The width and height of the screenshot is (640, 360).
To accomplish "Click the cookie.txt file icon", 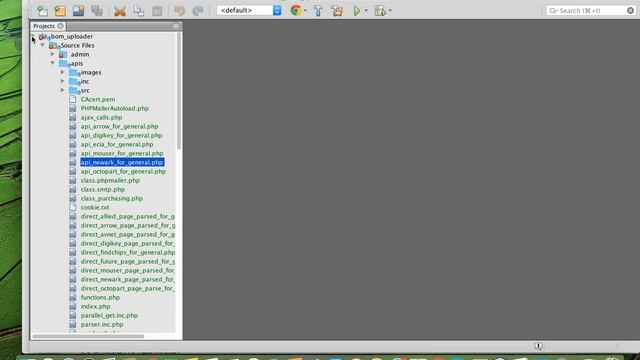I will (x=73, y=207).
